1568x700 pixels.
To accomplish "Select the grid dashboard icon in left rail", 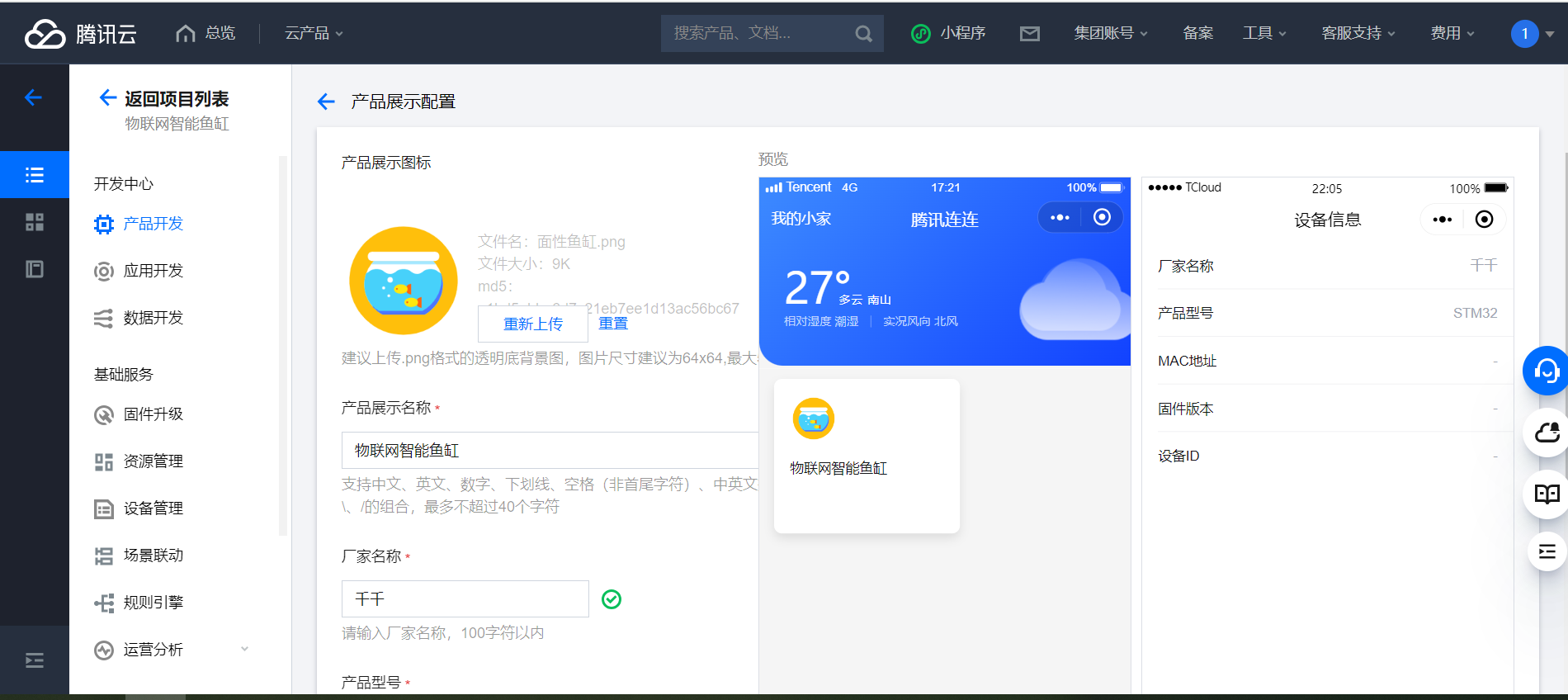I will (35, 222).
